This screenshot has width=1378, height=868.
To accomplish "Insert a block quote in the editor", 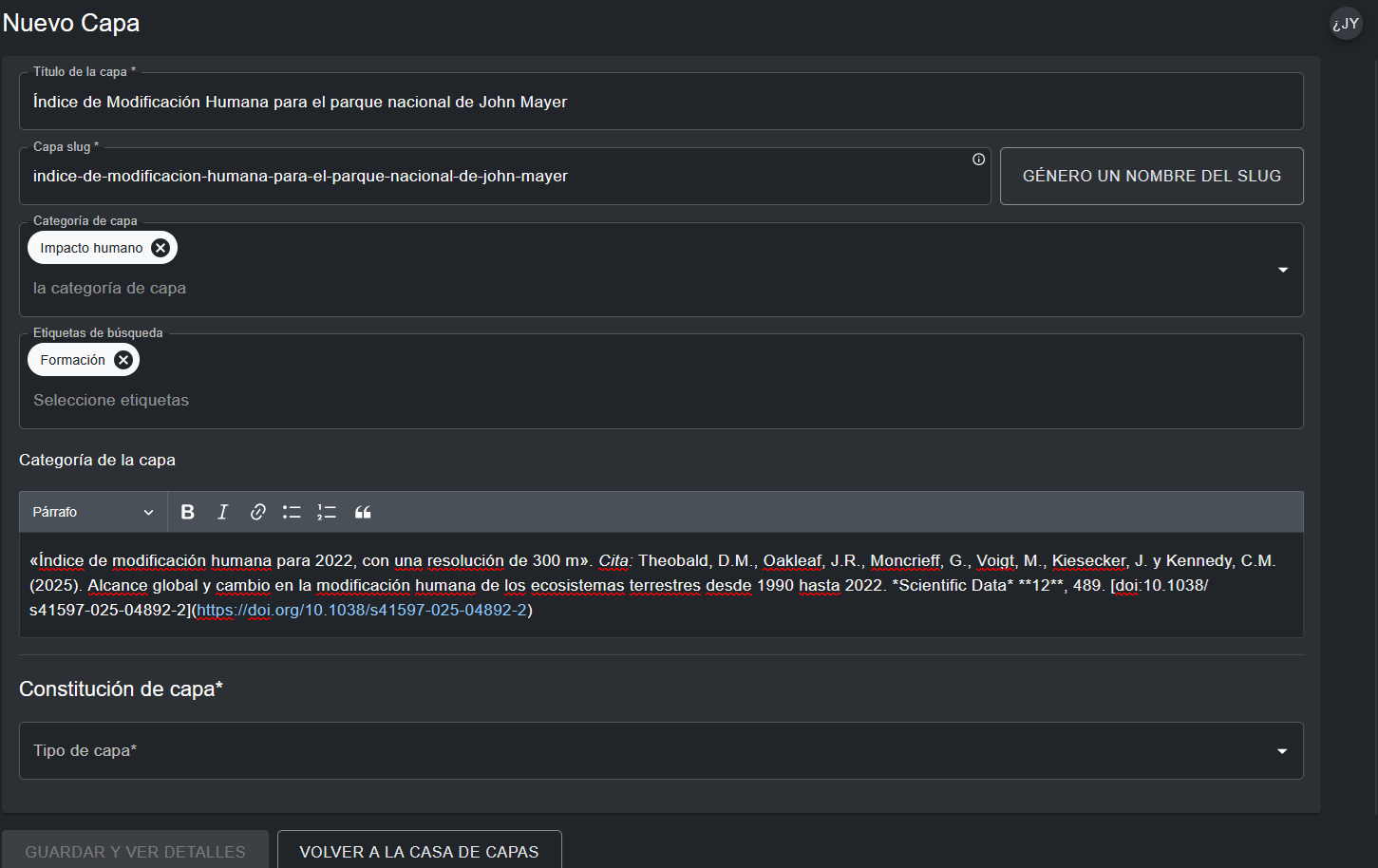I will coord(363,512).
